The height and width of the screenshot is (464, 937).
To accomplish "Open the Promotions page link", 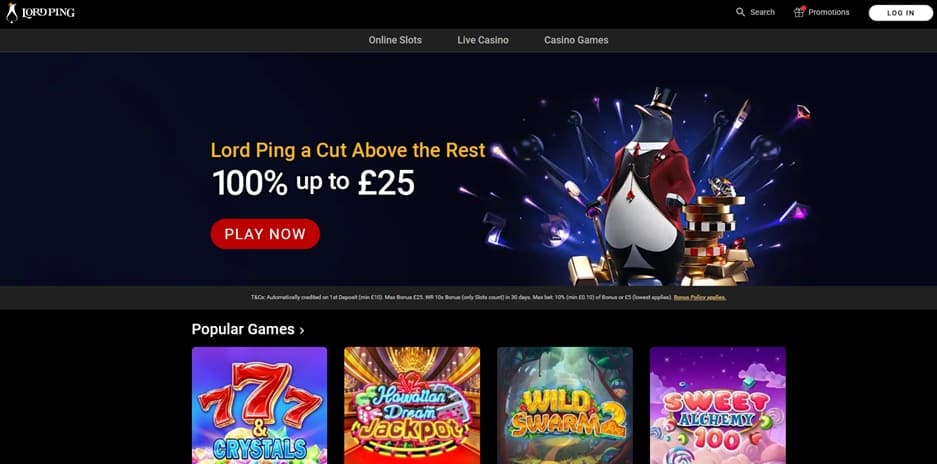I will tap(828, 12).
